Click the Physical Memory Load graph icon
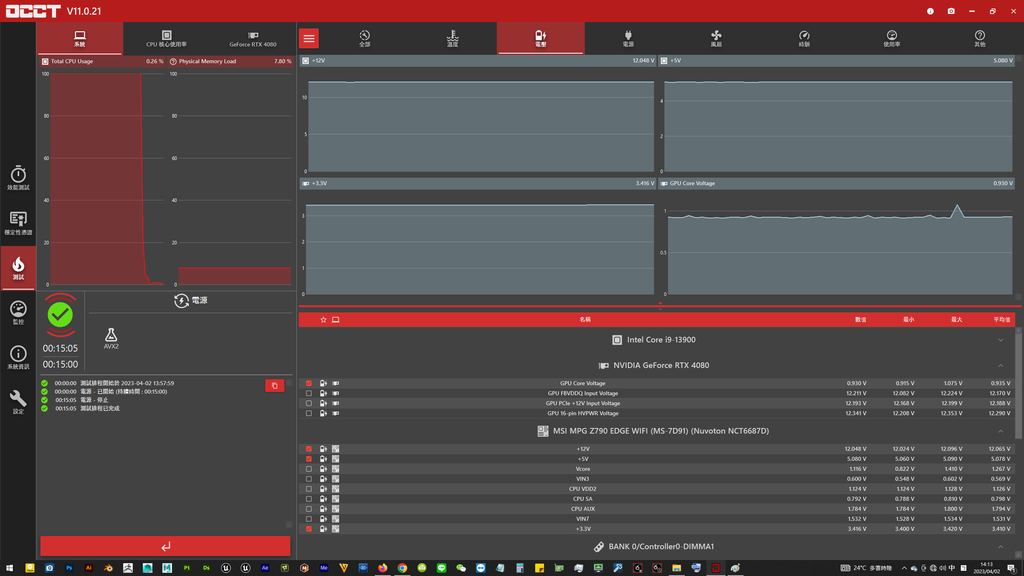 pos(173,61)
